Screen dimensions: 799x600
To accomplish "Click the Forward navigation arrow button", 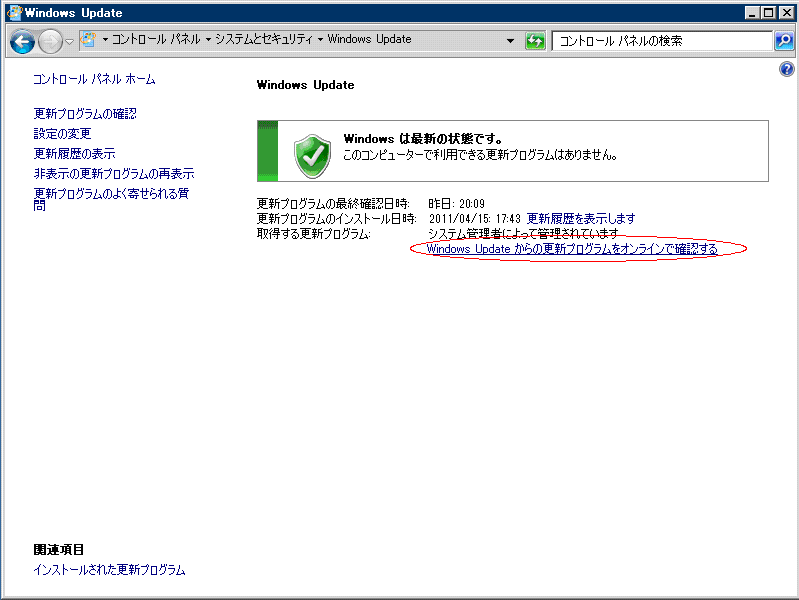I will point(50,41).
